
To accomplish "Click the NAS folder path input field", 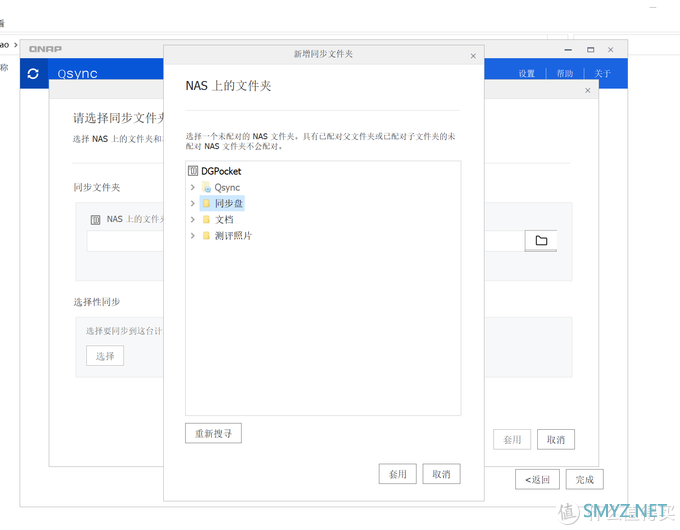I will [x=305, y=241].
